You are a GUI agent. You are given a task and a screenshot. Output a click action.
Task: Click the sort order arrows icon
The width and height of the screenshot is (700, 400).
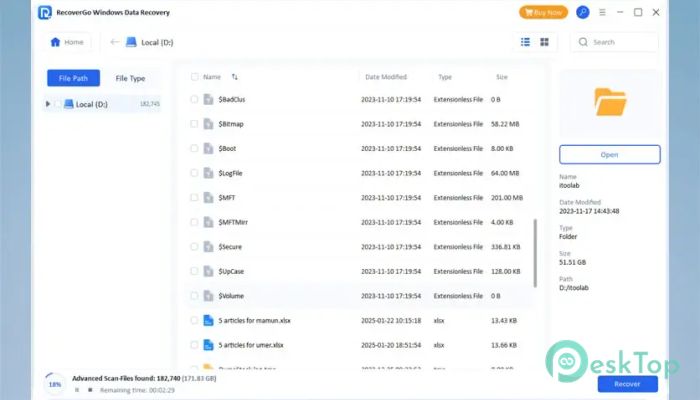click(x=234, y=77)
